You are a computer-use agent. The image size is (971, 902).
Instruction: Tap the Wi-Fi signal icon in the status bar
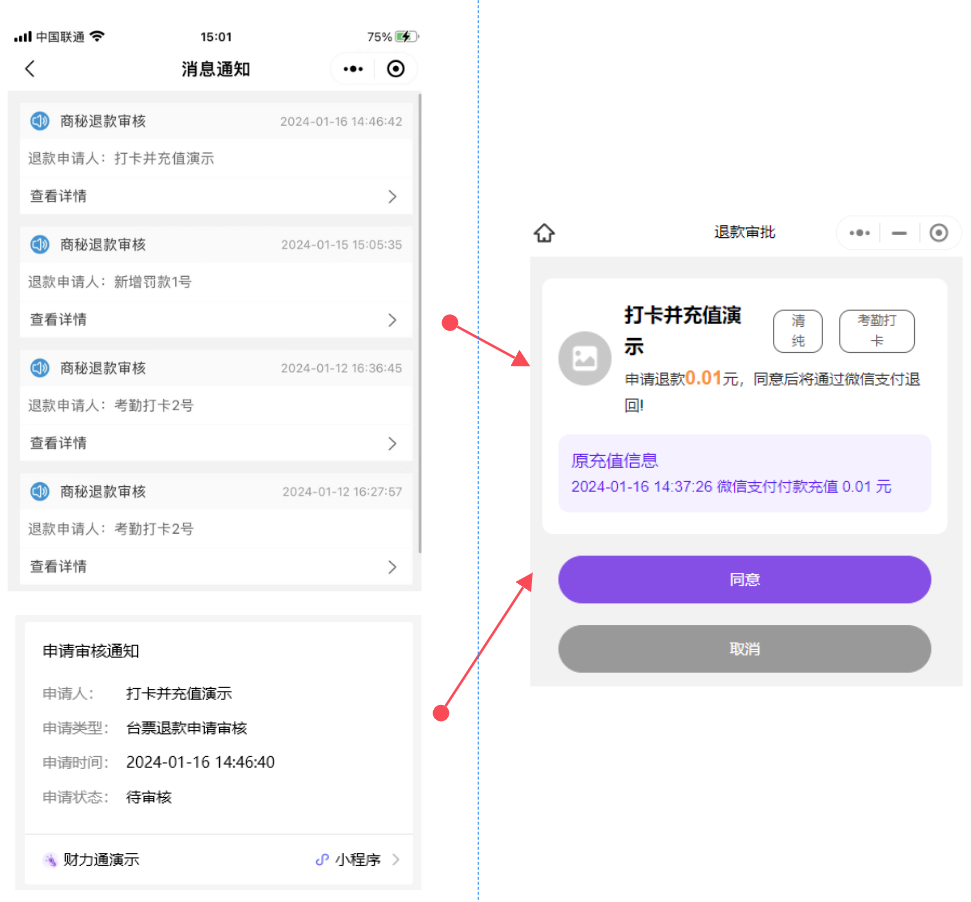coord(97,37)
